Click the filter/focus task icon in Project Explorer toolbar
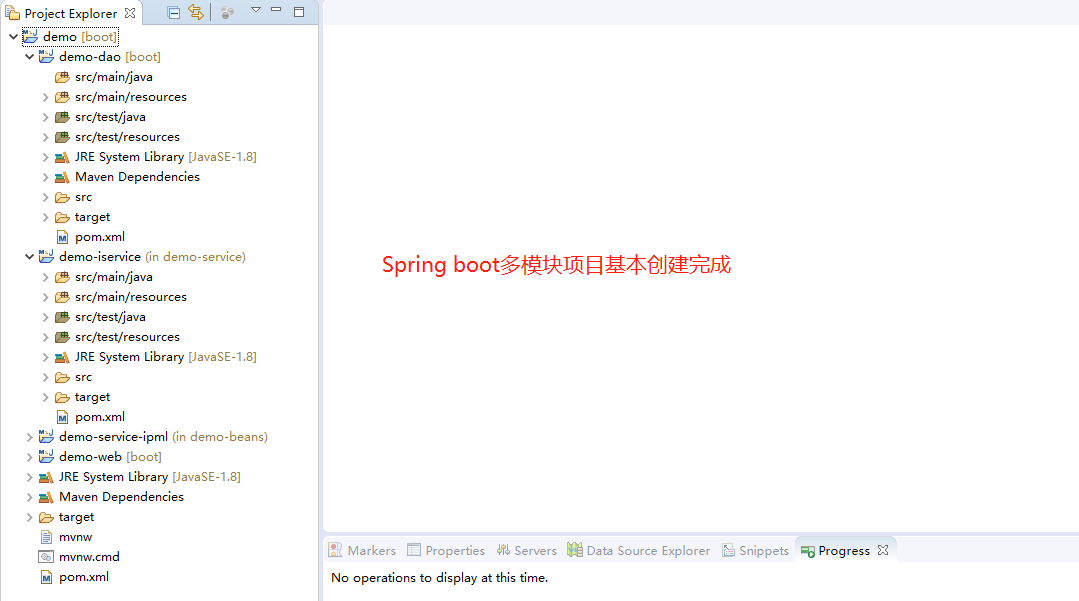 pos(227,12)
